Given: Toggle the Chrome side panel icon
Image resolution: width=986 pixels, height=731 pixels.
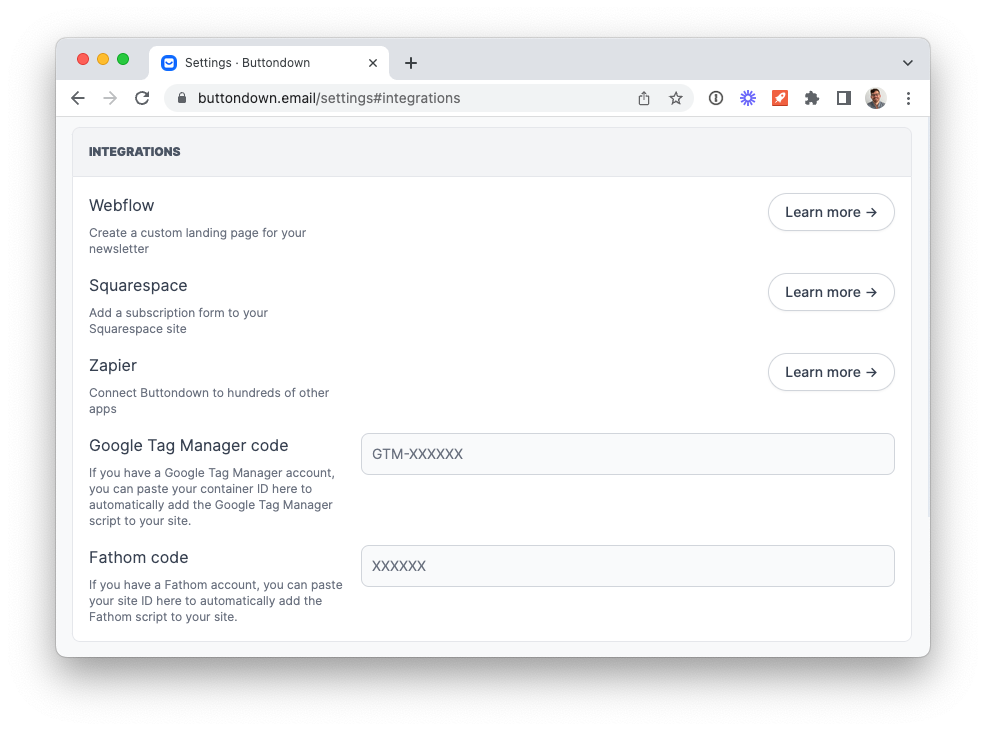Looking at the screenshot, I should pos(843,98).
